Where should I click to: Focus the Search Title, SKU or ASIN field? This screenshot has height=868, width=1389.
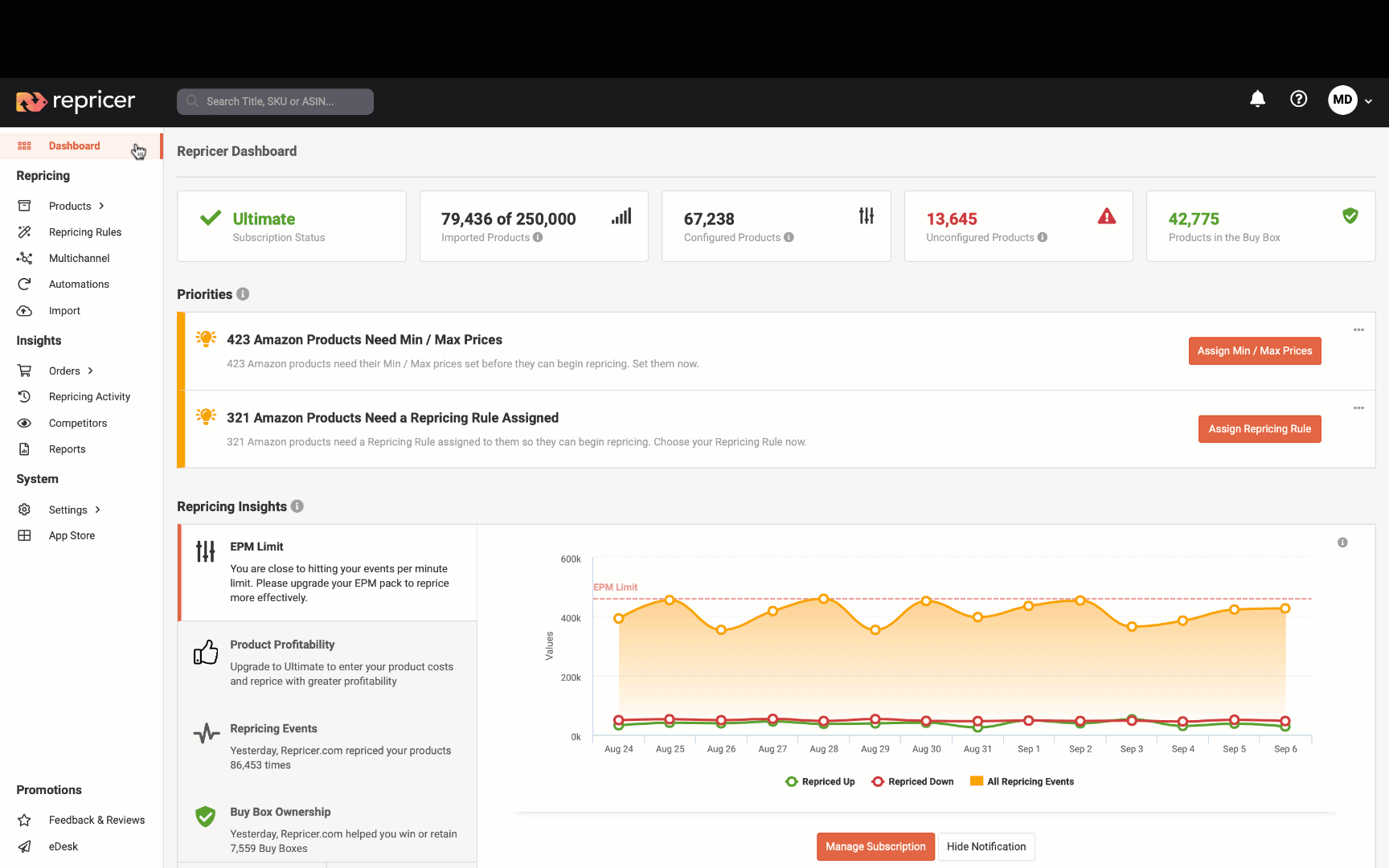tap(275, 101)
